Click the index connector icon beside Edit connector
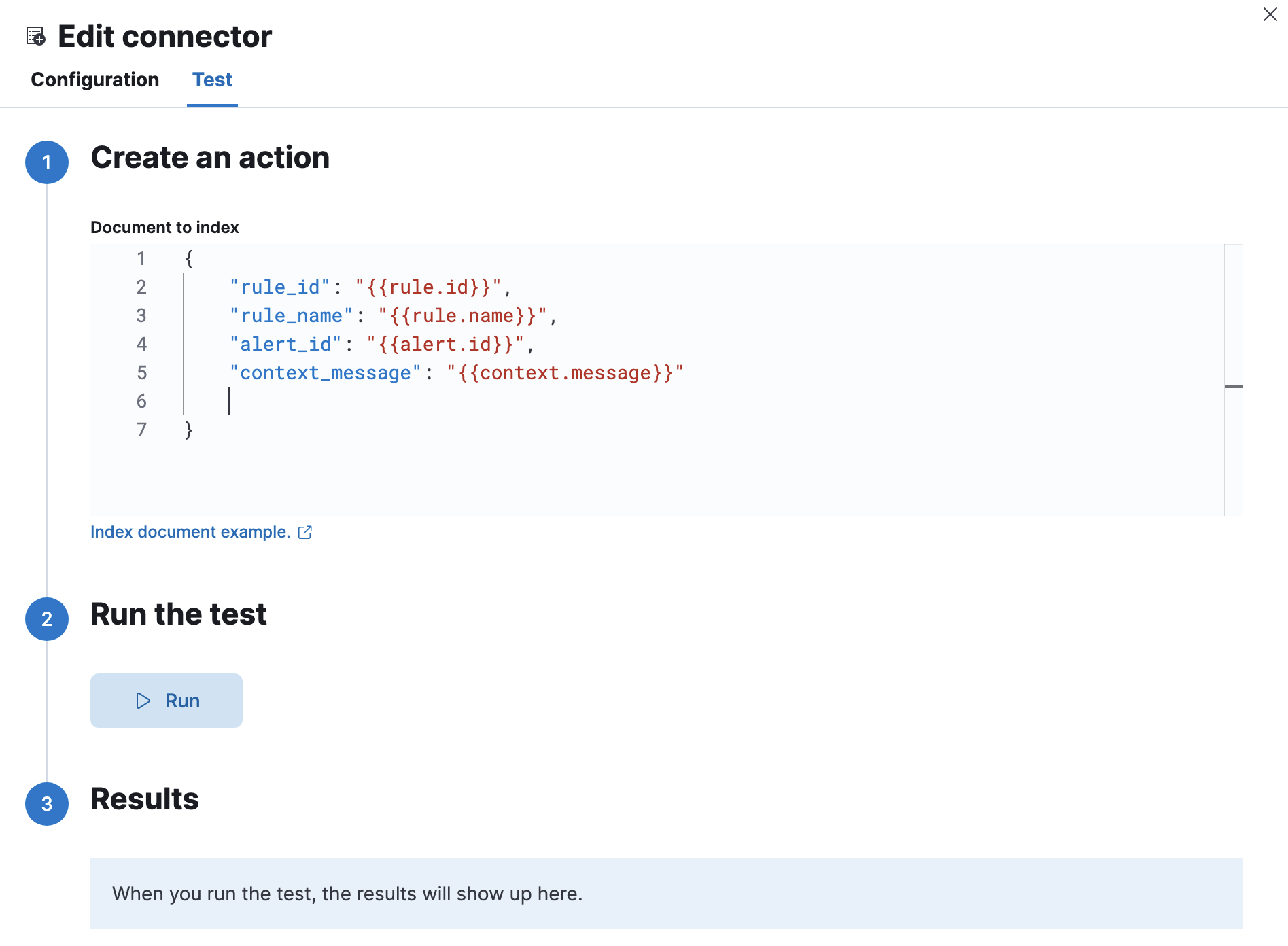Image resolution: width=1288 pixels, height=946 pixels. [35, 36]
